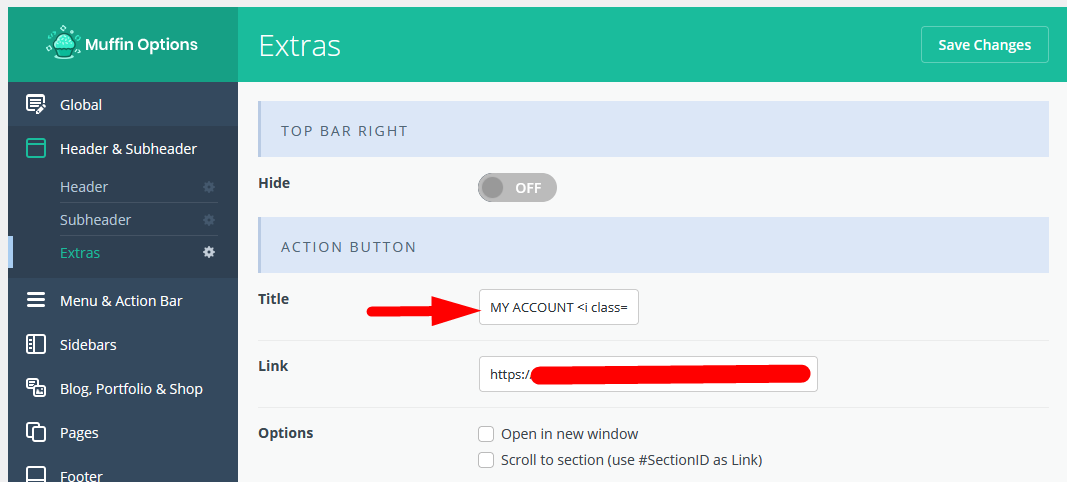Click the Pages stacked-sheets icon
Image resolution: width=1067 pixels, height=482 pixels.
35,432
